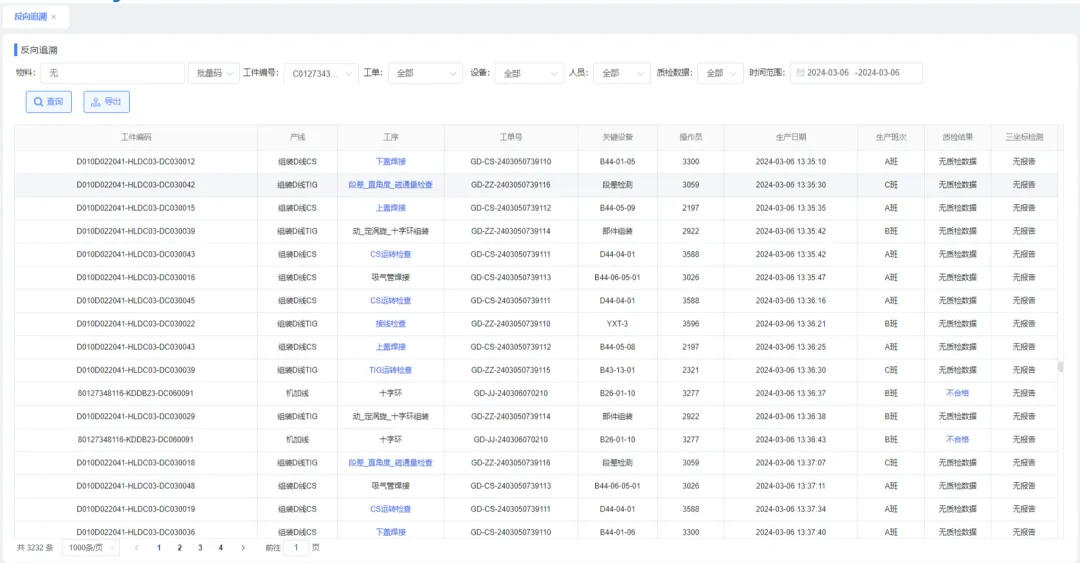Click the 质检结果 column header
The height and width of the screenshot is (563, 1080).
957,137
